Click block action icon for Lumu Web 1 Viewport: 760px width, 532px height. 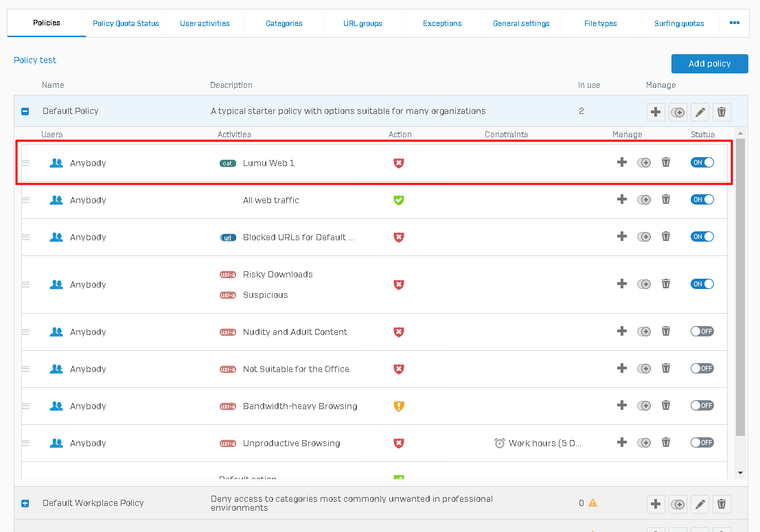point(399,163)
